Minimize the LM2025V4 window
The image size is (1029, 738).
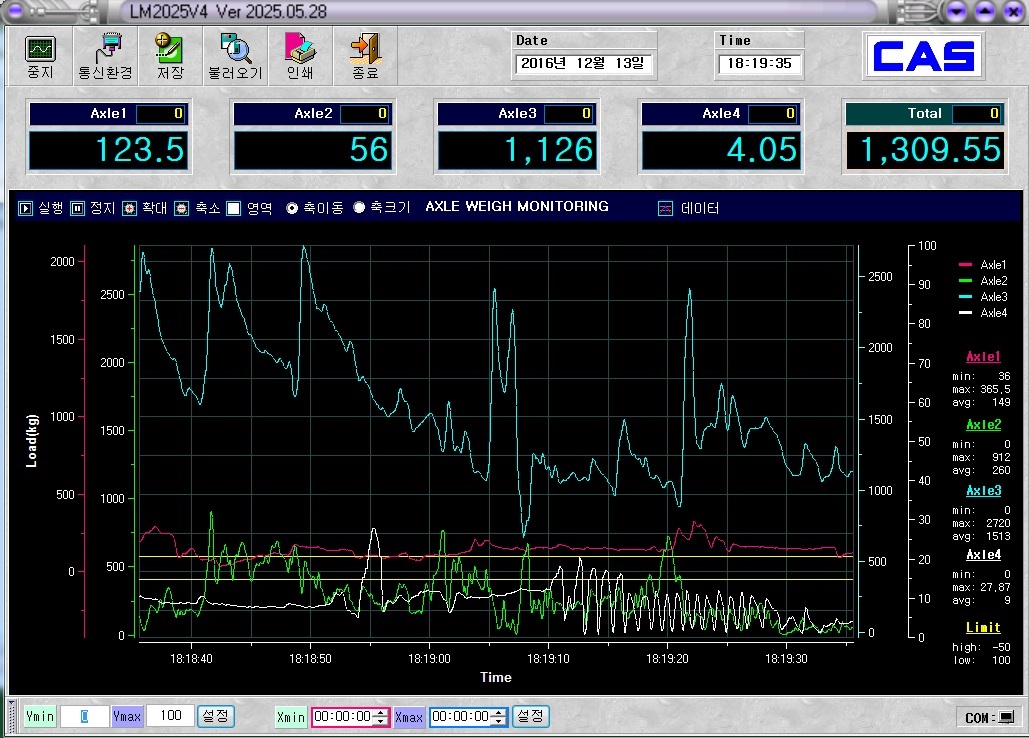click(956, 10)
